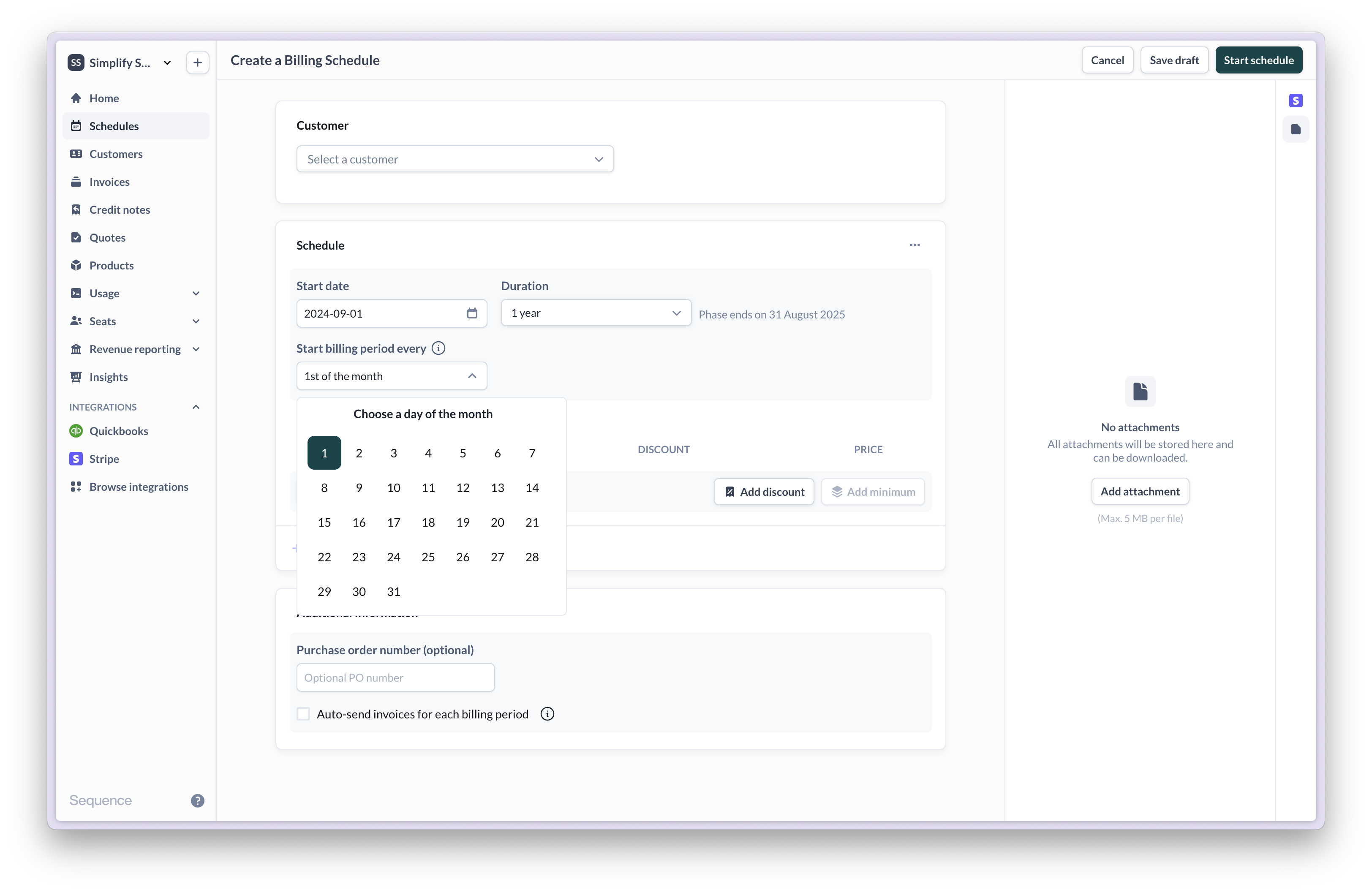This screenshot has height=892, width=1372.
Task: Click the SS workspace avatar
Action: [76, 62]
